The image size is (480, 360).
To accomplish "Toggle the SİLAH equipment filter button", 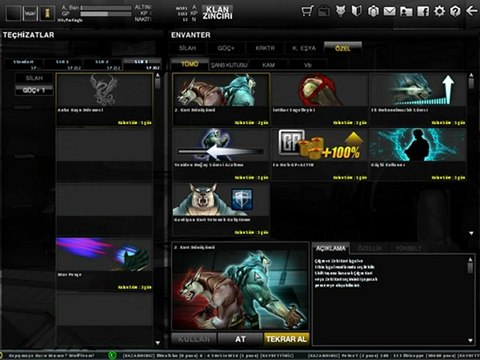I will pyautogui.click(x=34, y=78).
